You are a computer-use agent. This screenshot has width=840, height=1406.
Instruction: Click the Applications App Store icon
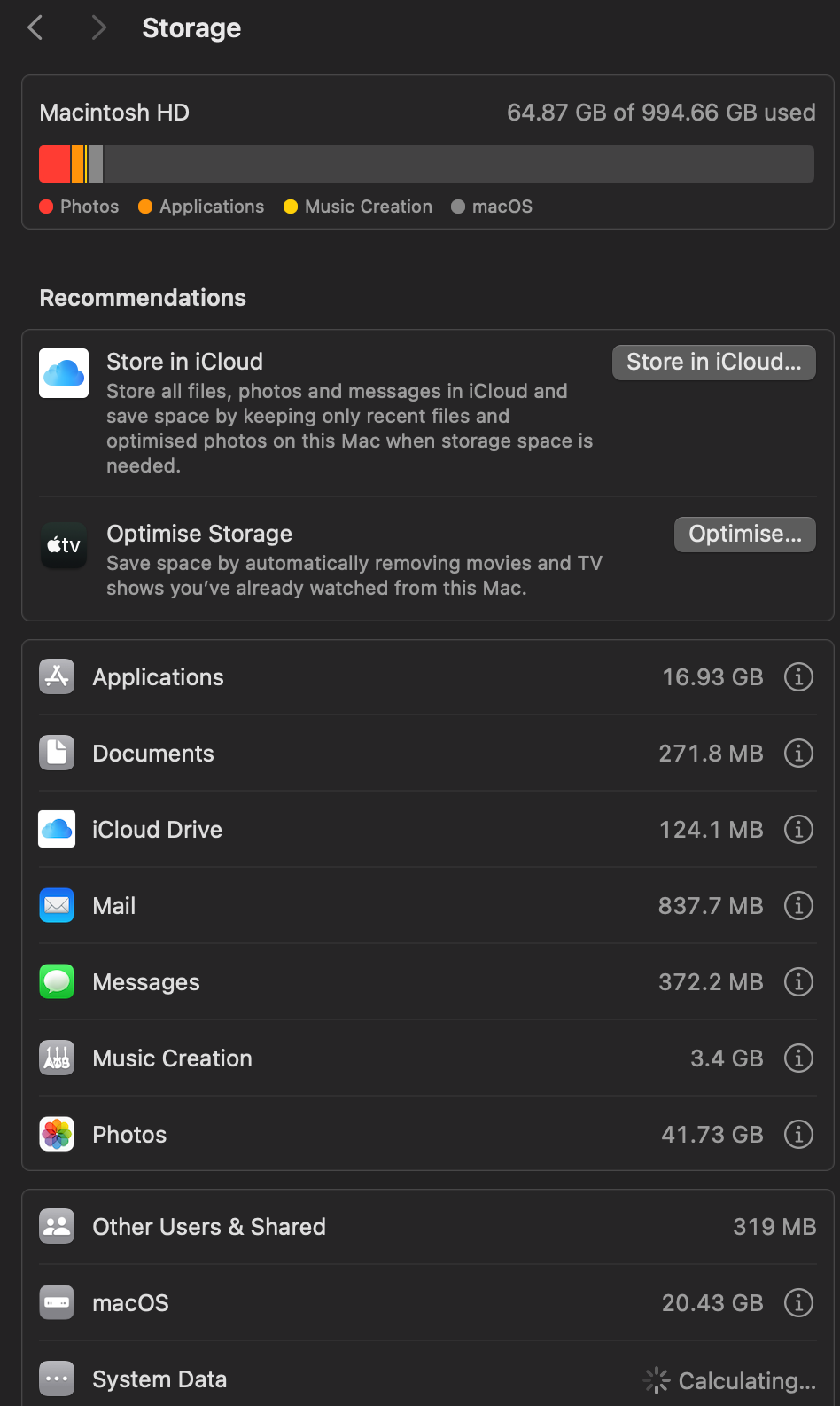tap(57, 676)
